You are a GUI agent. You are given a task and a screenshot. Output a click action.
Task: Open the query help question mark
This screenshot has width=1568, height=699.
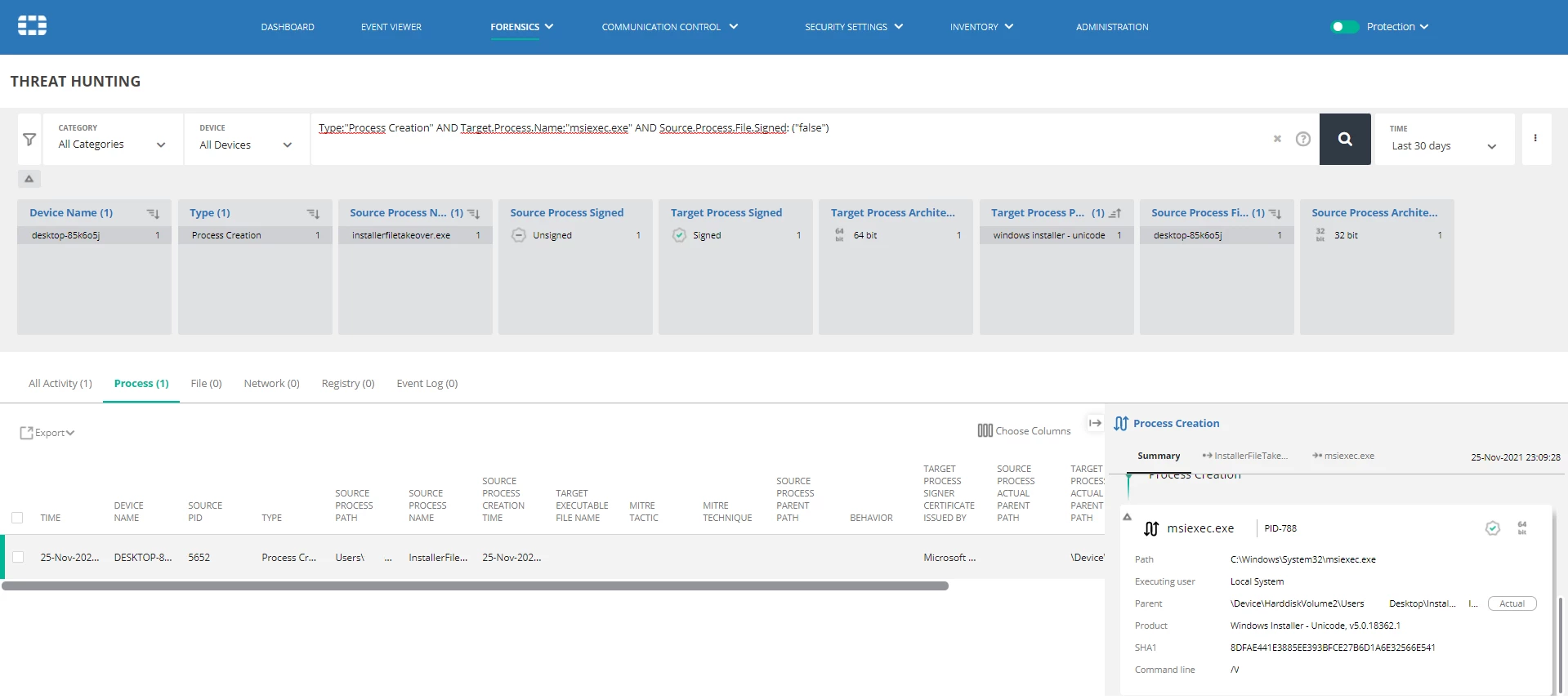coord(1303,139)
